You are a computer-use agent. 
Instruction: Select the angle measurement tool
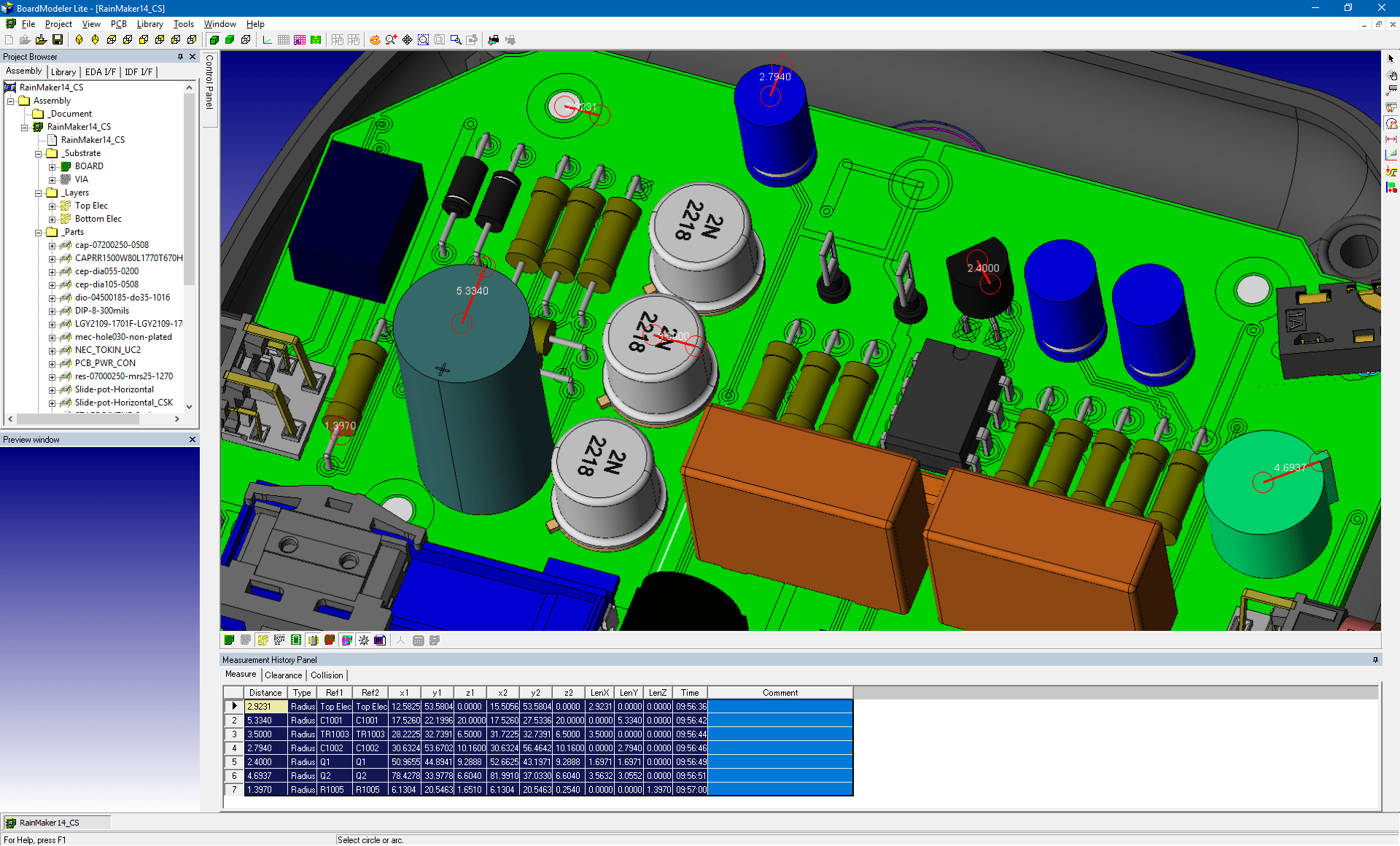[x=1391, y=155]
